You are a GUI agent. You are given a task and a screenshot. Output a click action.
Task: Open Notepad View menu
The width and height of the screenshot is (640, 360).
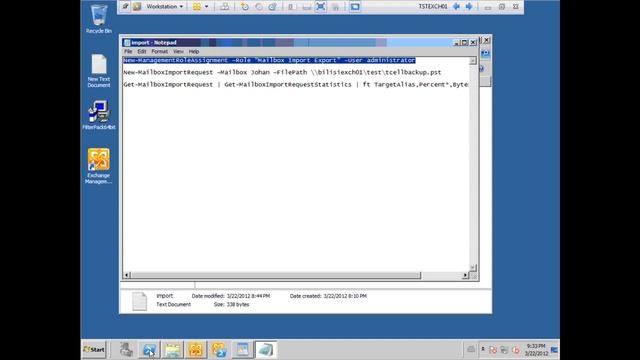pos(178,51)
